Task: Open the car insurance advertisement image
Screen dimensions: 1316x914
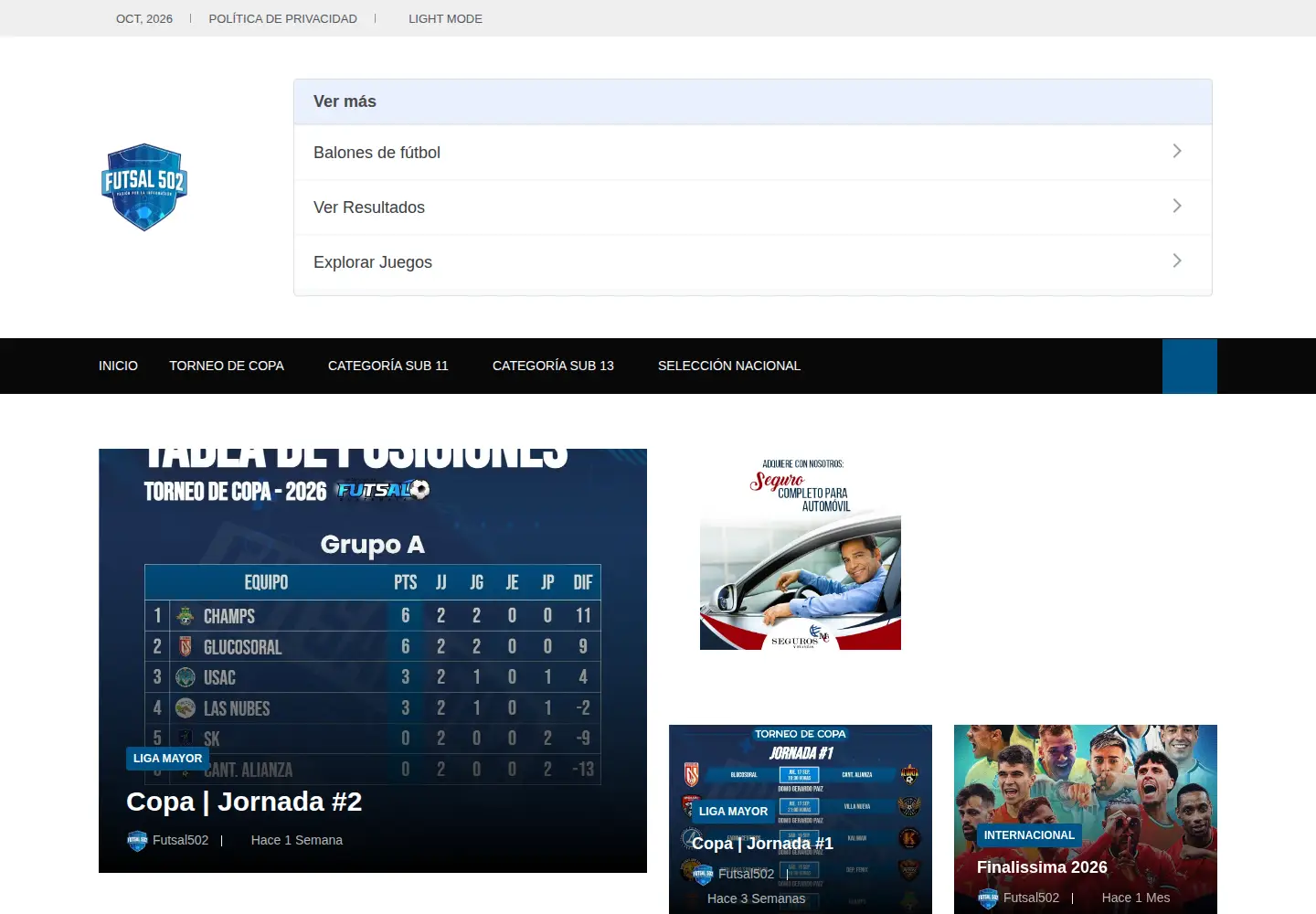Action: 801,550
